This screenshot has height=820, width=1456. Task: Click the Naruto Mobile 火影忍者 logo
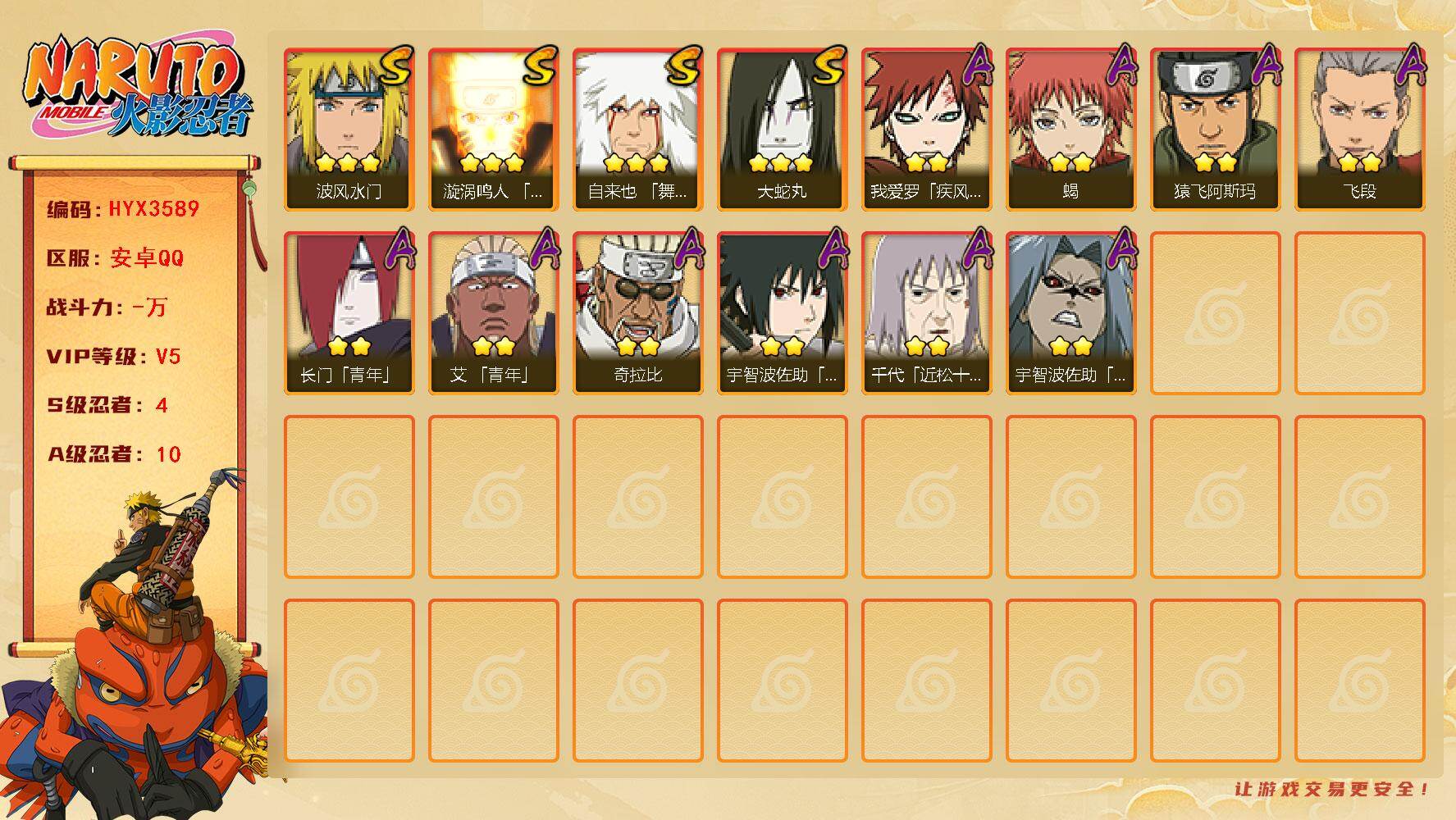coord(139,87)
